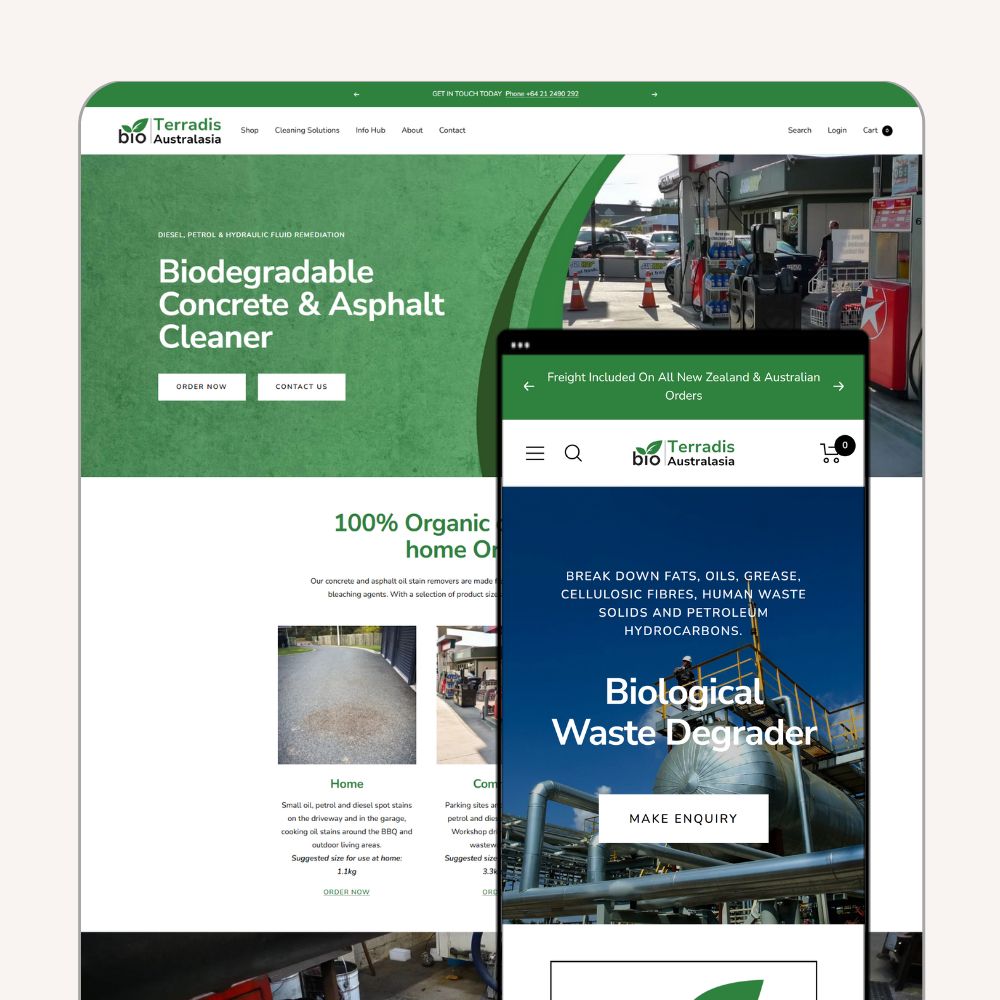Click the Home driveway stain thumbnail
1000x1000 pixels.
coord(346,695)
